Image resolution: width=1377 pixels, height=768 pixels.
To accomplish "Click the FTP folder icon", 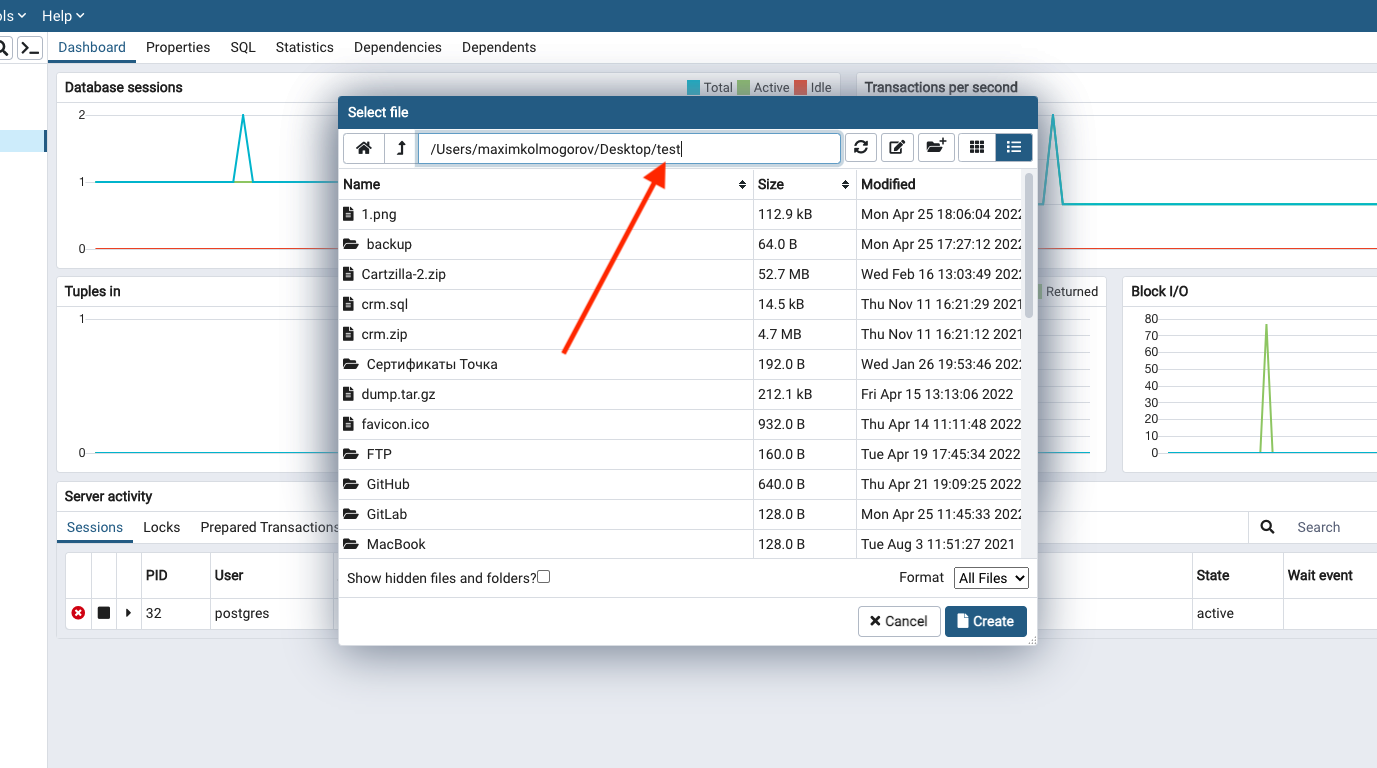I will (x=350, y=454).
